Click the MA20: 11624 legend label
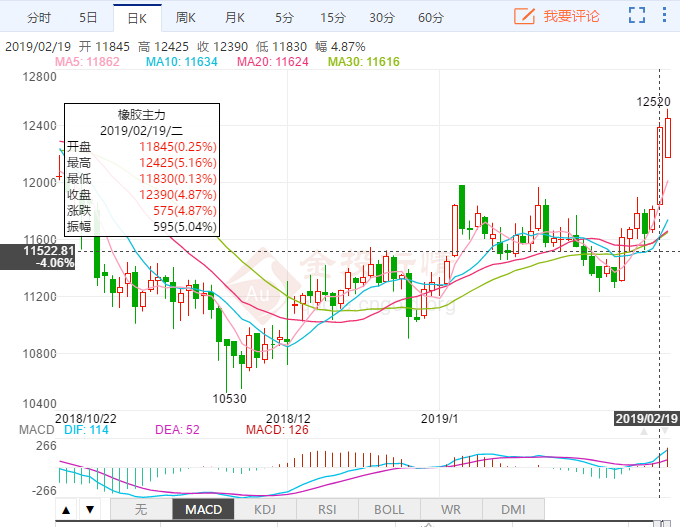The image size is (692, 527). coord(272,62)
